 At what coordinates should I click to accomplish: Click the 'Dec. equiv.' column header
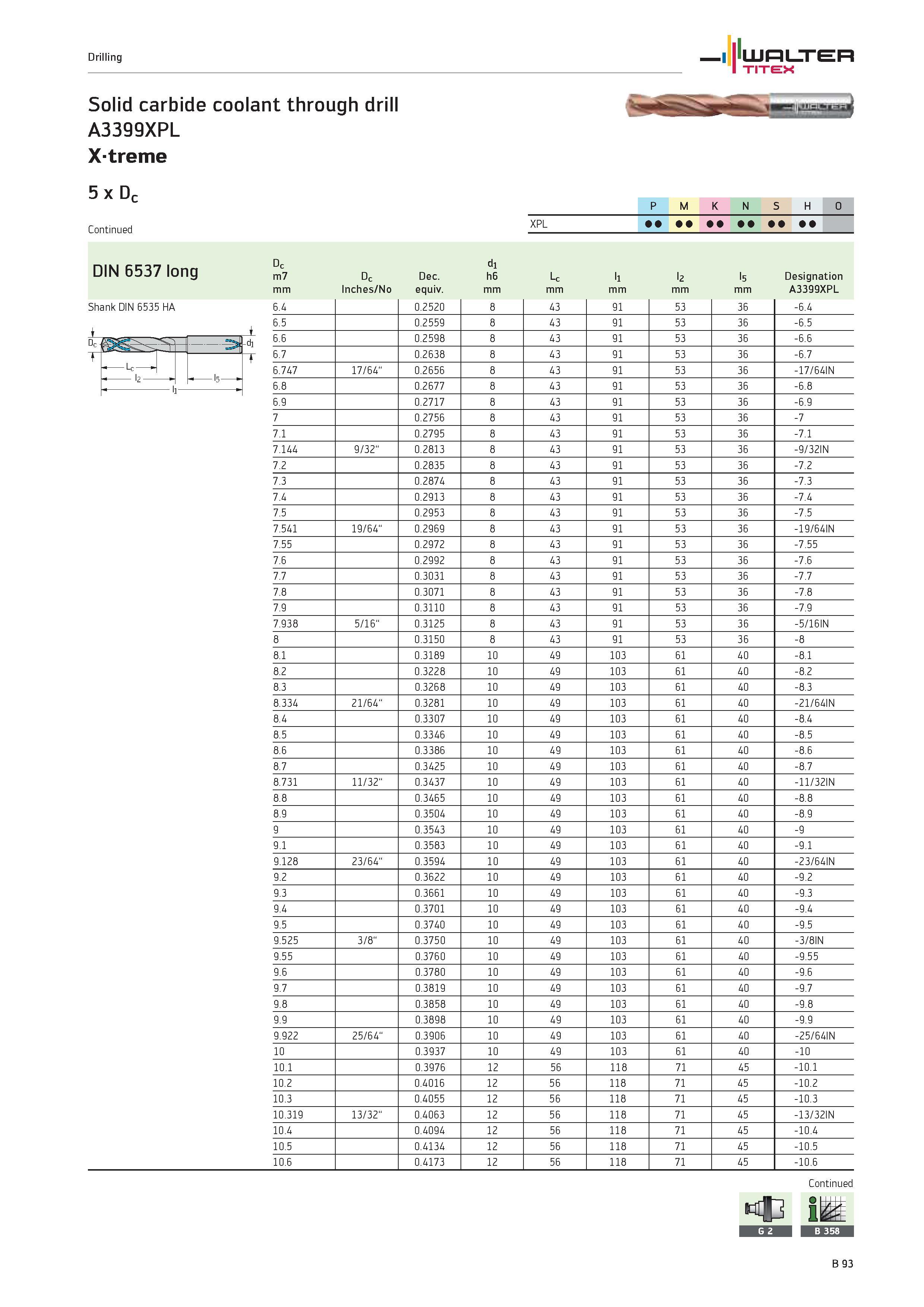(x=429, y=282)
